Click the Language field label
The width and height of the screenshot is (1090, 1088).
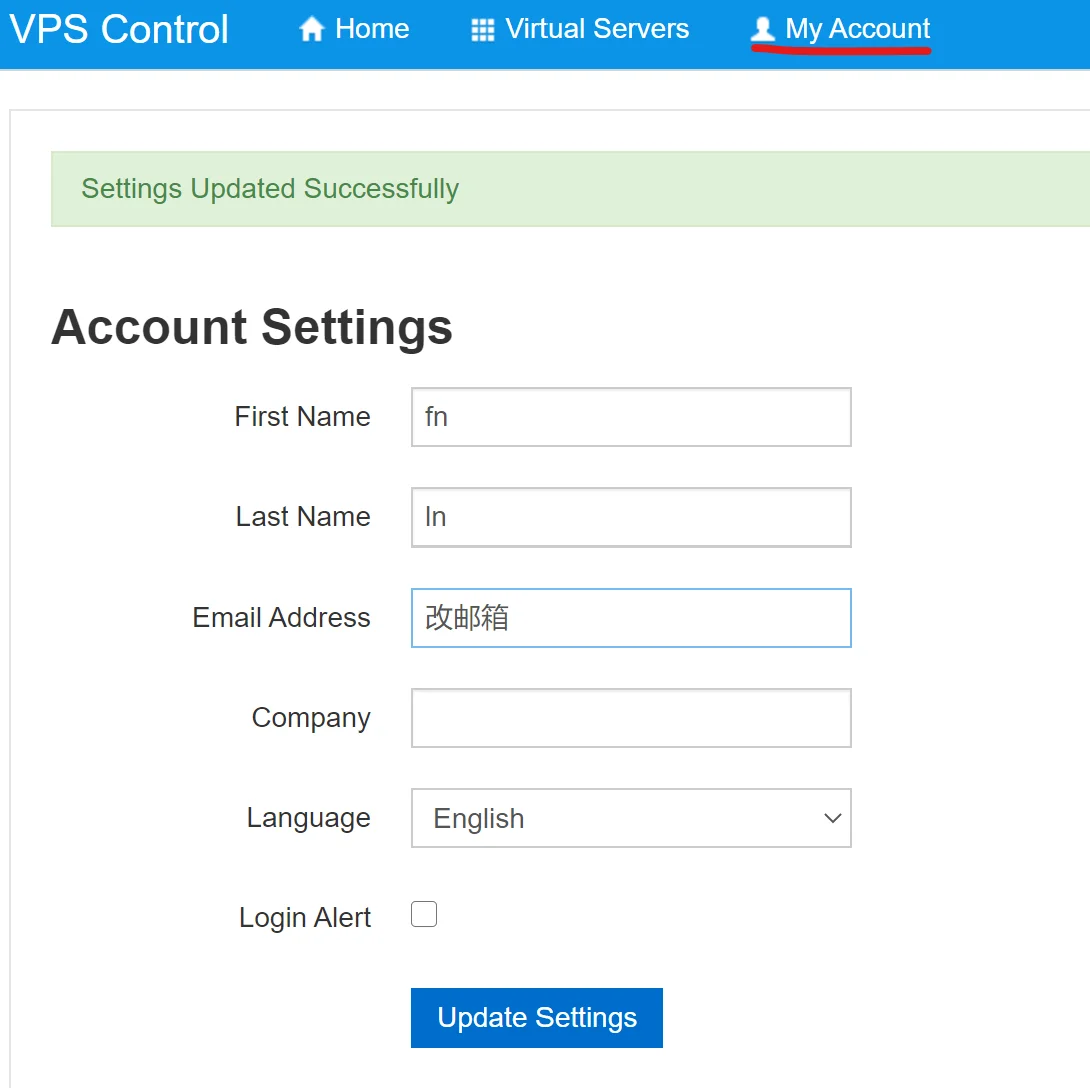[308, 818]
